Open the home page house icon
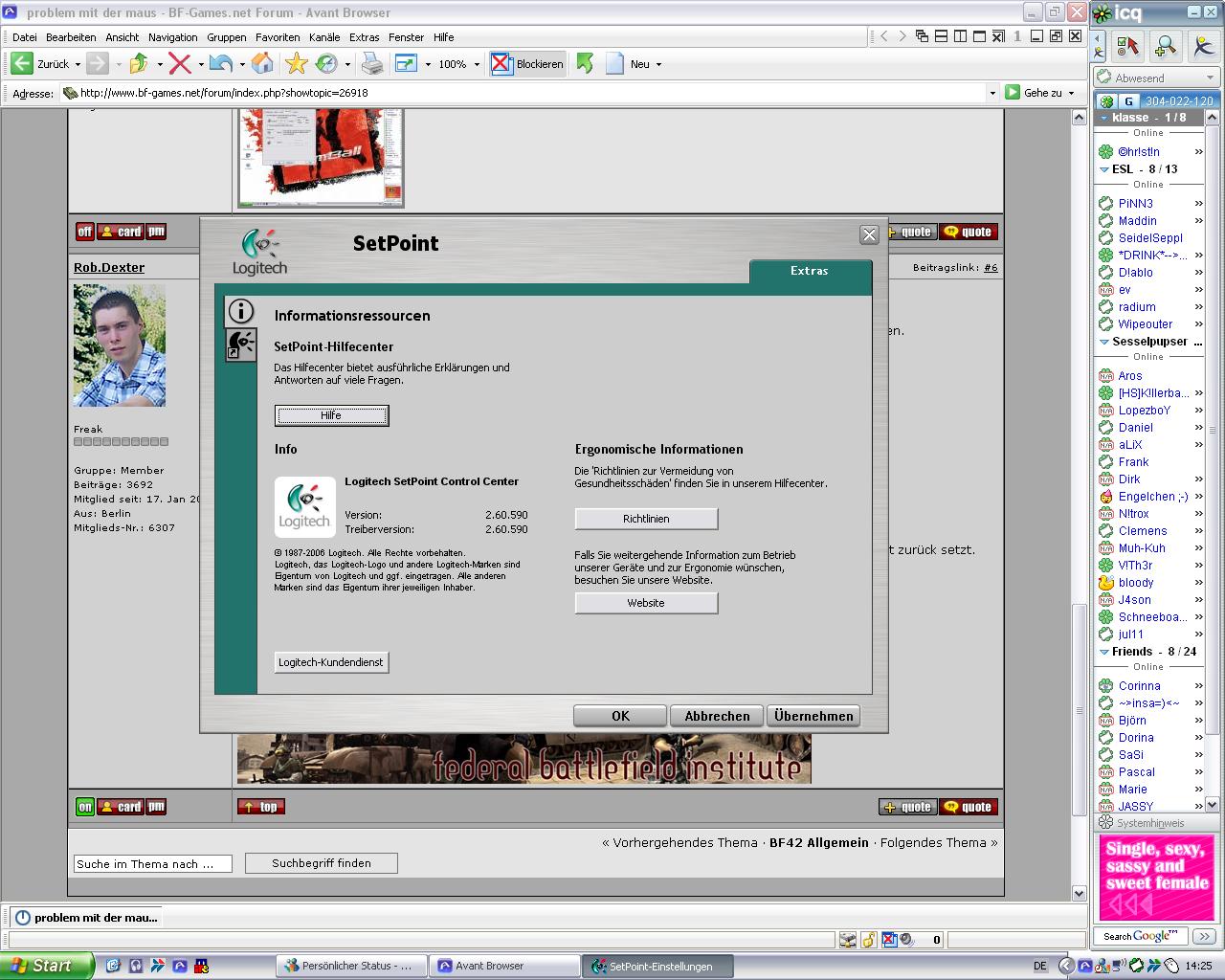The image size is (1225, 980). point(262,64)
